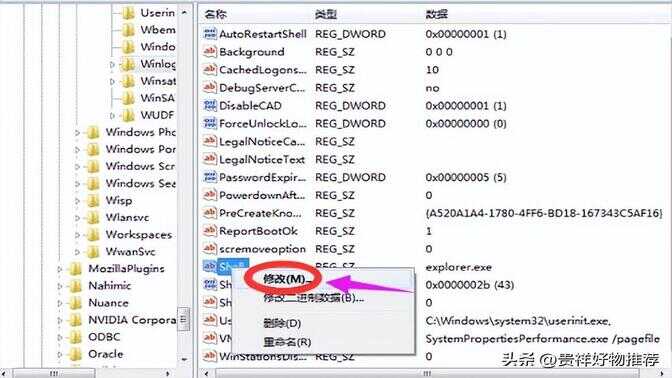Viewport: 672px width, 378px height.
Task: Expand the Winlogon tree node
Action: [112, 64]
